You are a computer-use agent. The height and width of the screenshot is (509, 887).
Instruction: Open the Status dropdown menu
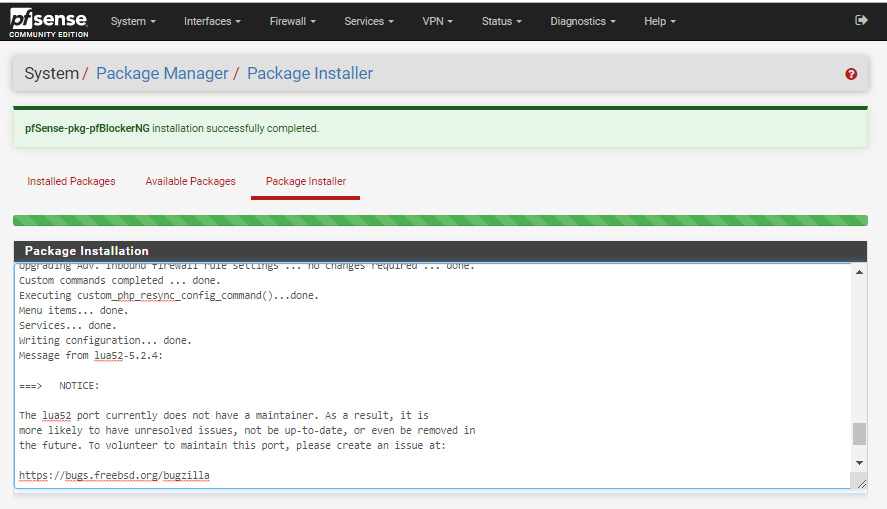(x=502, y=21)
